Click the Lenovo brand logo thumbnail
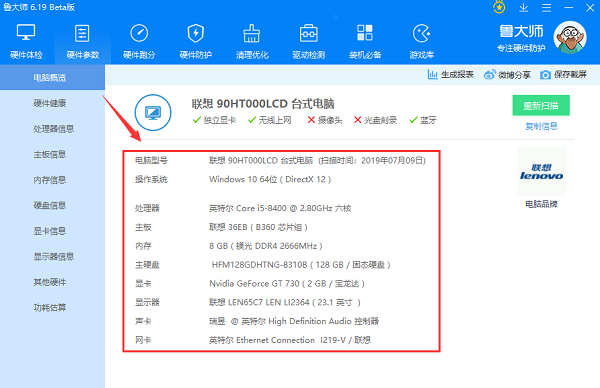This screenshot has width=600, height=388. point(541,171)
